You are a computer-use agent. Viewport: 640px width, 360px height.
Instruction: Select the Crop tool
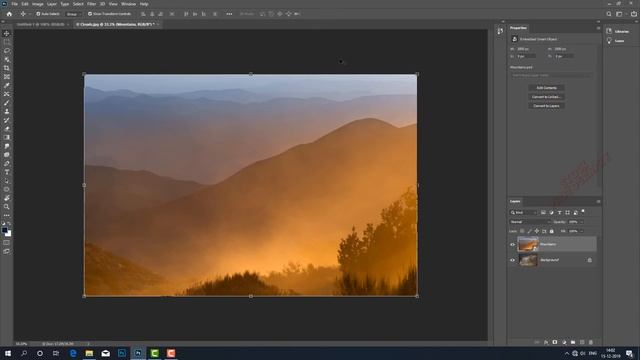[x=7, y=68]
